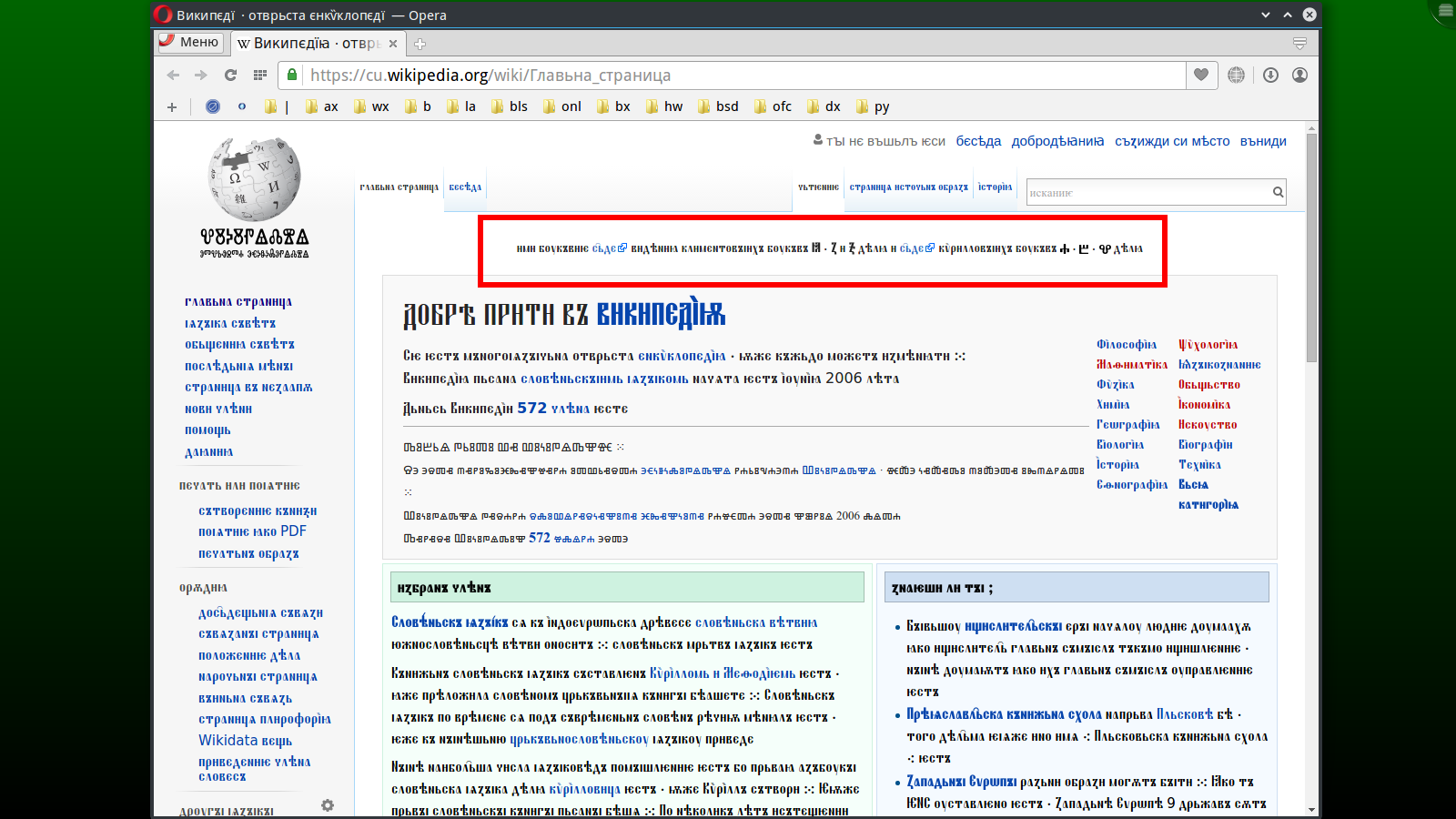The image size is (1456, 819).
Task: Expand the 'wx' bookmarks folder
Action: [x=371, y=106]
